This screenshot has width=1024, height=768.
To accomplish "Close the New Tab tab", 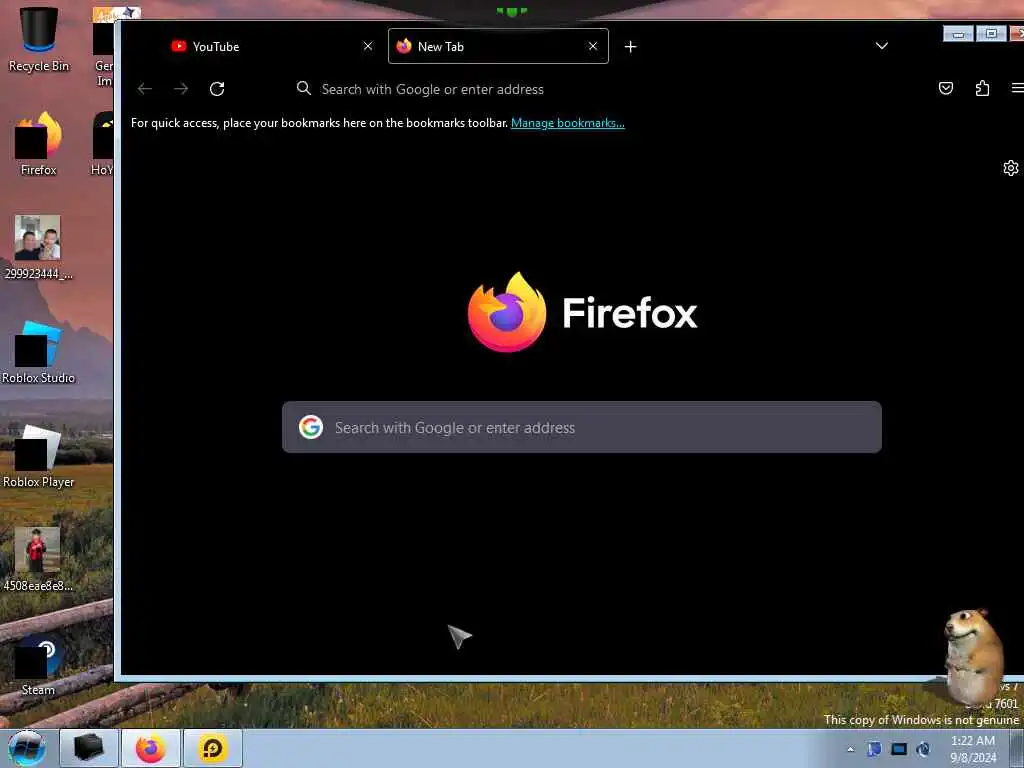I will (x=593, y=46).
